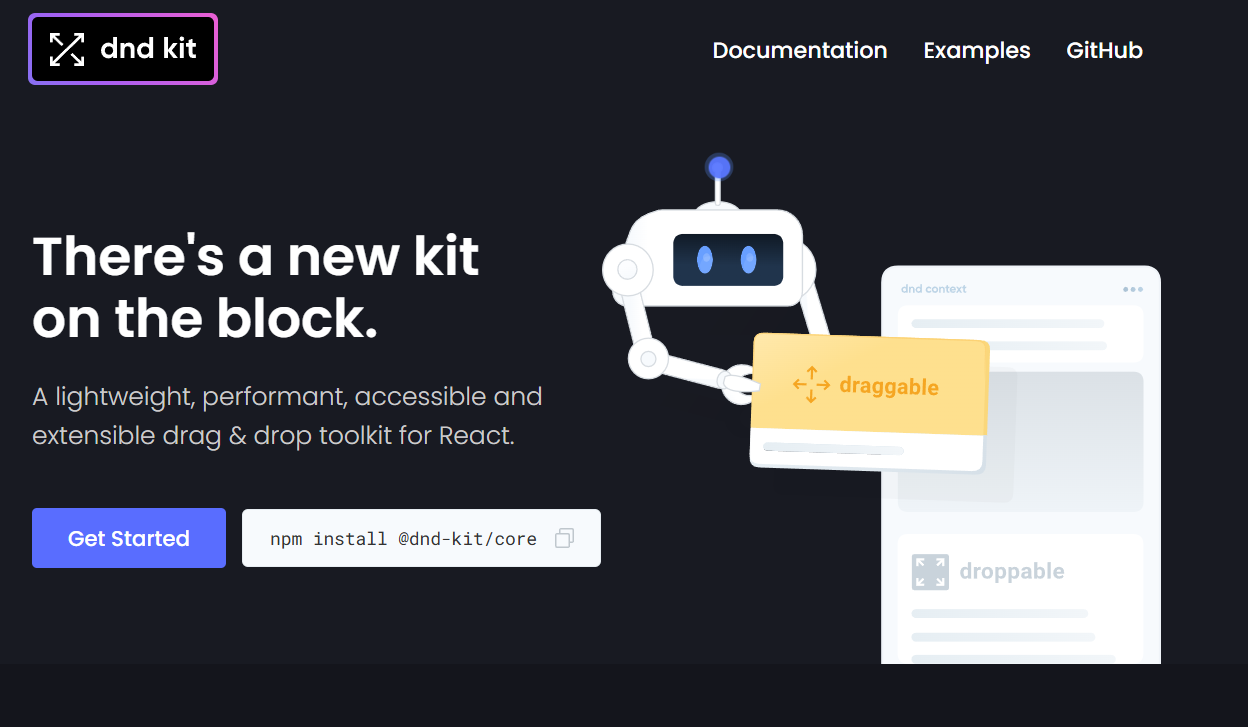1248x727 pixels.
Task: Click the yellow draggable card
Action: coord(869,402)
